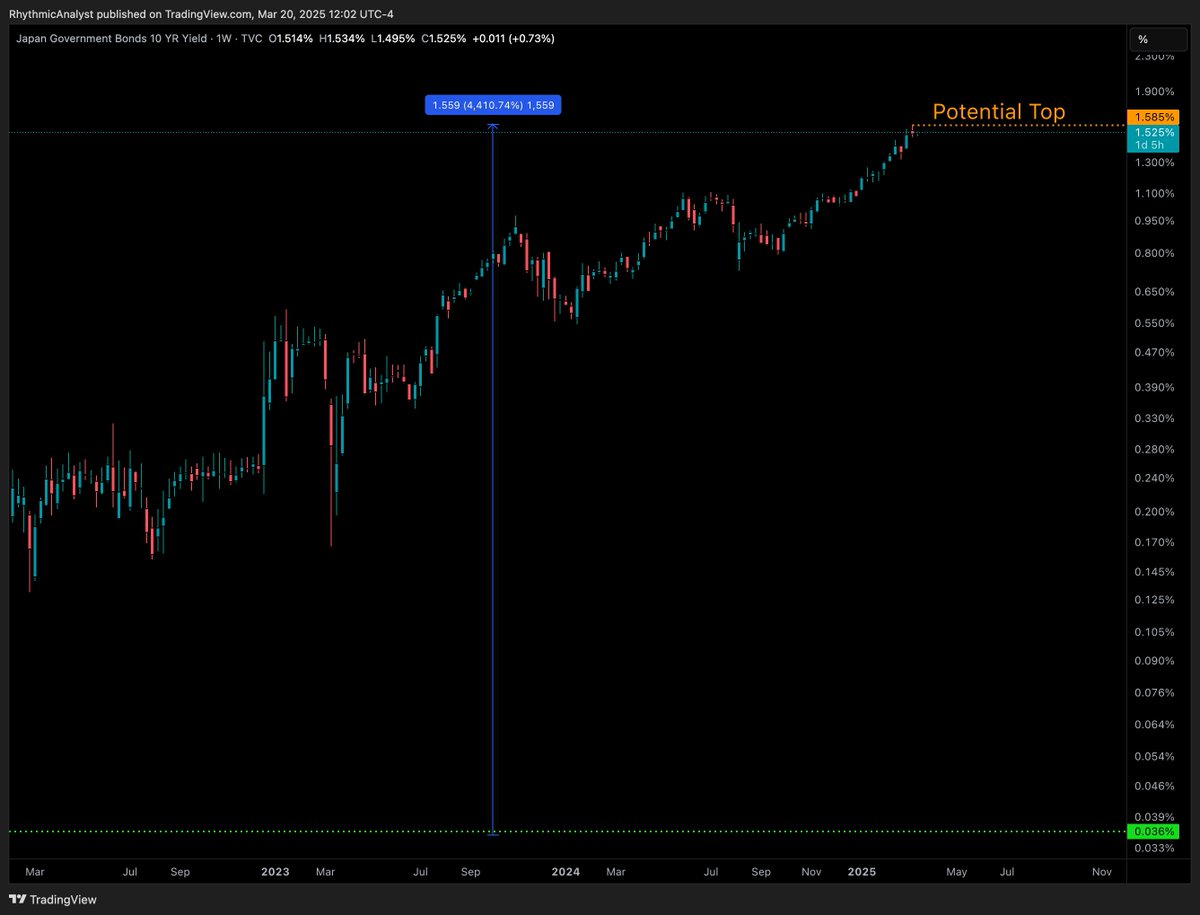1200x915 pixels.
Task: Click the orange Potential Top annotation text
Action: [x=999, y=112]
